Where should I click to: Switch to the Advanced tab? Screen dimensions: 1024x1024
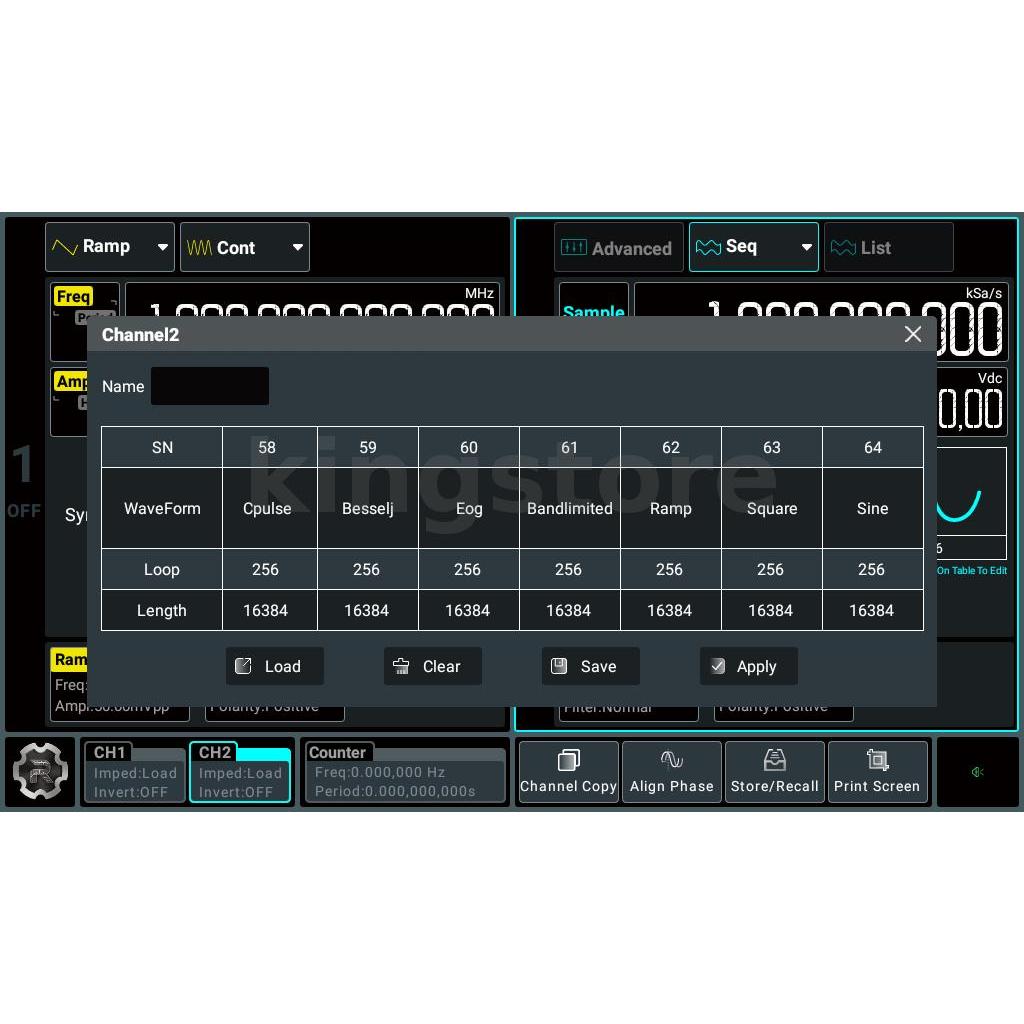(618, 248)
